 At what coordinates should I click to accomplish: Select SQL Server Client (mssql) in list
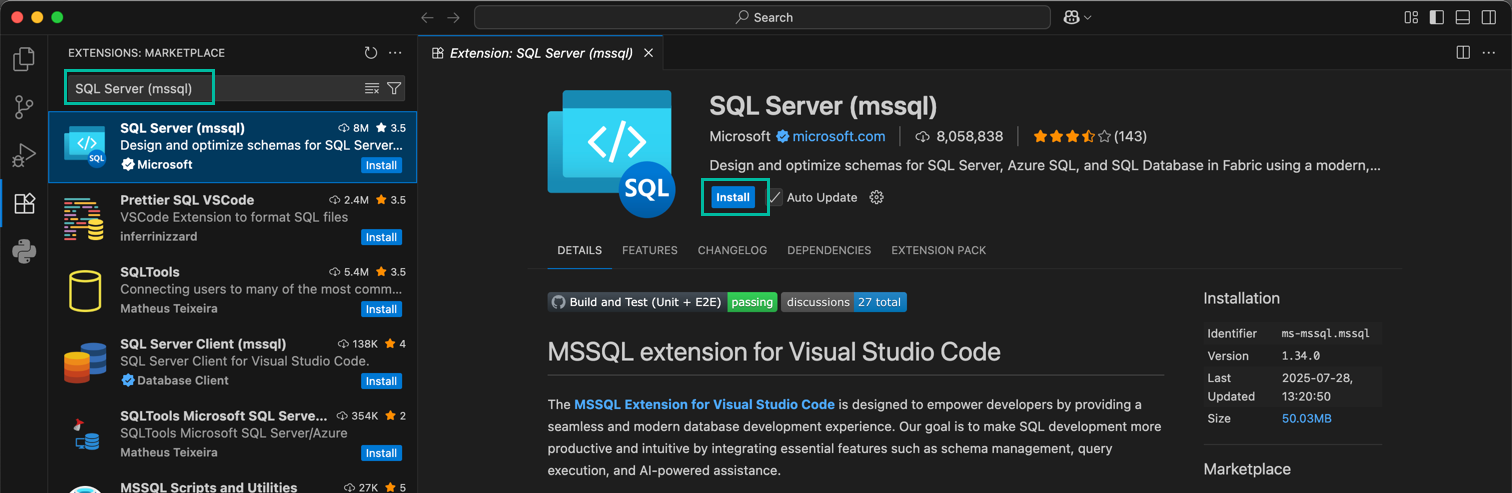coord(233,363)
